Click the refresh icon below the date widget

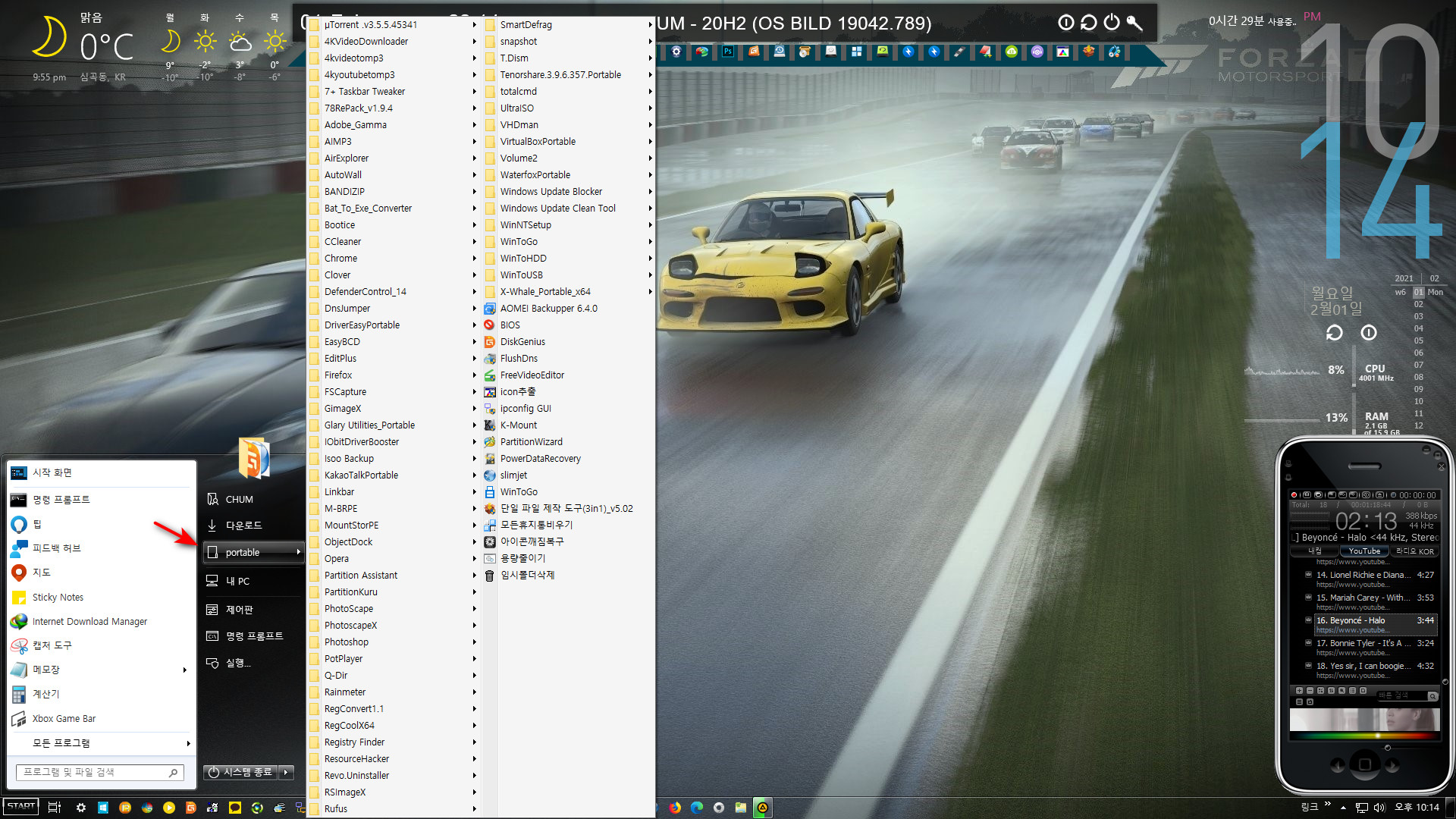click(1334, 333)
